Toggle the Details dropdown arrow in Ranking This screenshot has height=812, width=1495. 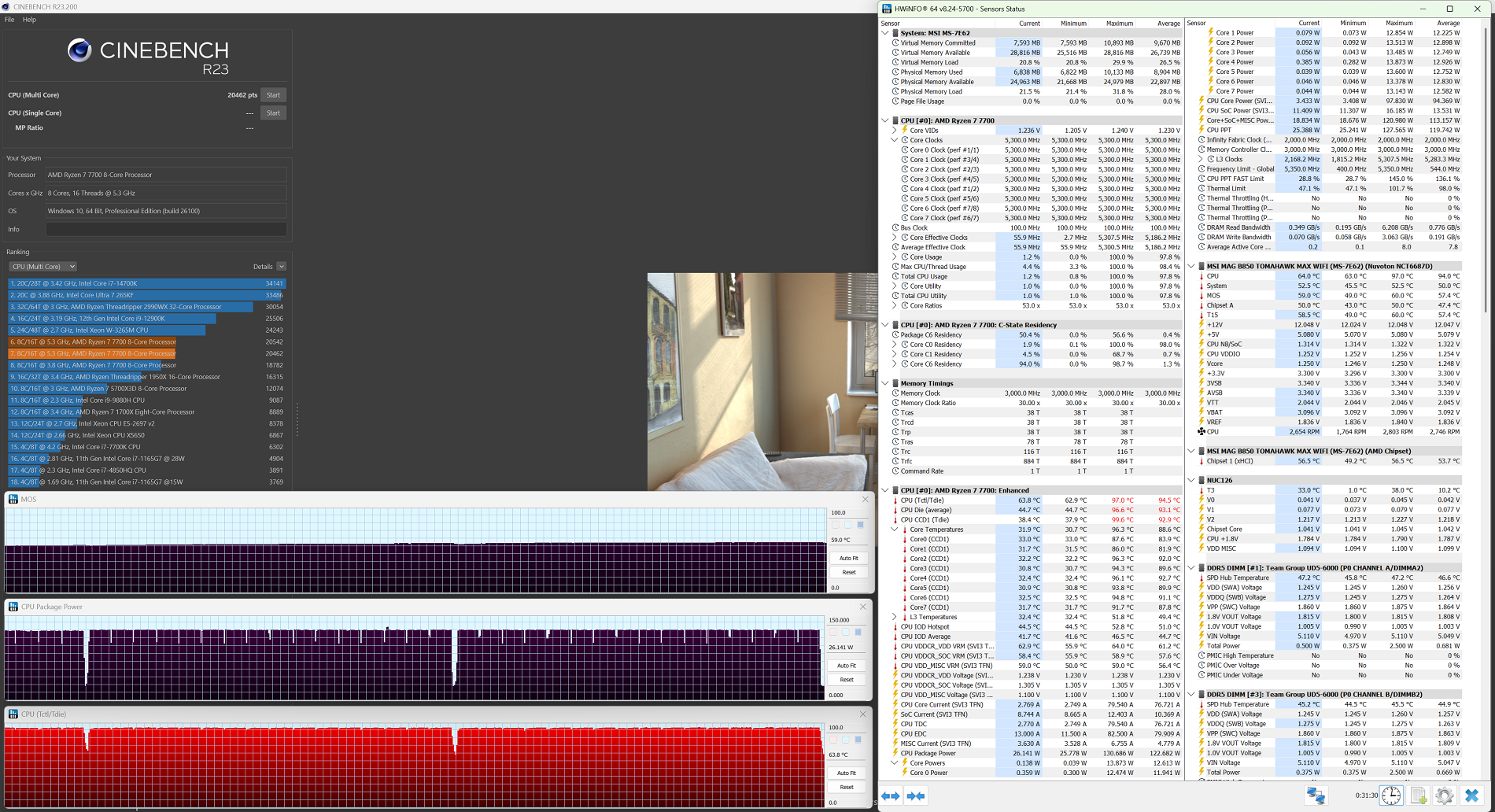point(281,267)
